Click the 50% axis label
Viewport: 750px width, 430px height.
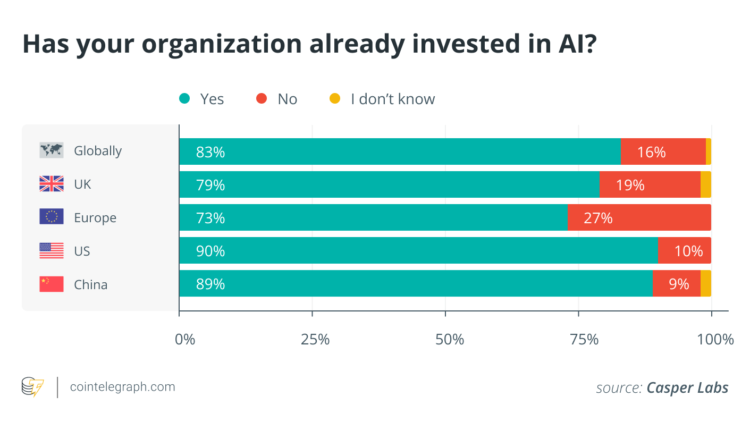click(449, 339)
